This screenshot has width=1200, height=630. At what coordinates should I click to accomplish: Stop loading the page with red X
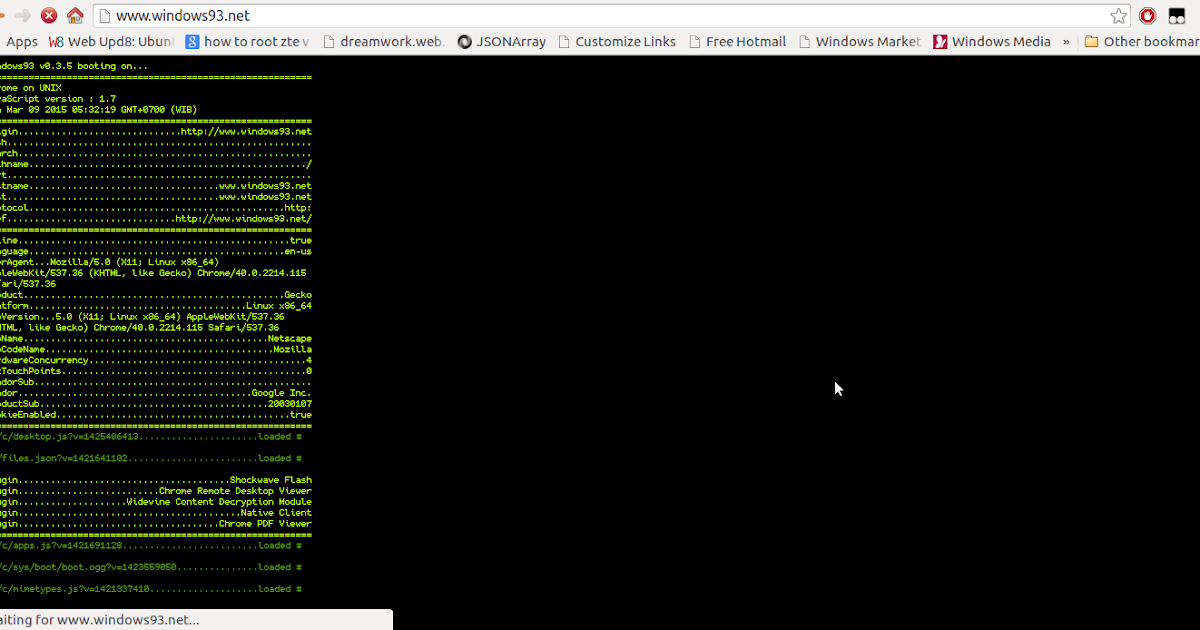[48, 16]
